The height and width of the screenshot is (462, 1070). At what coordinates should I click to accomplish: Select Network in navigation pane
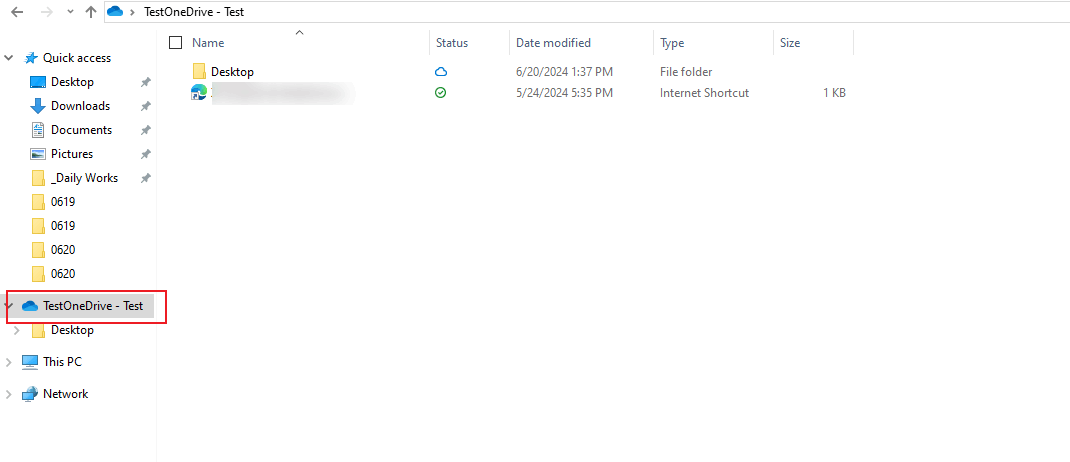[66, 394]
